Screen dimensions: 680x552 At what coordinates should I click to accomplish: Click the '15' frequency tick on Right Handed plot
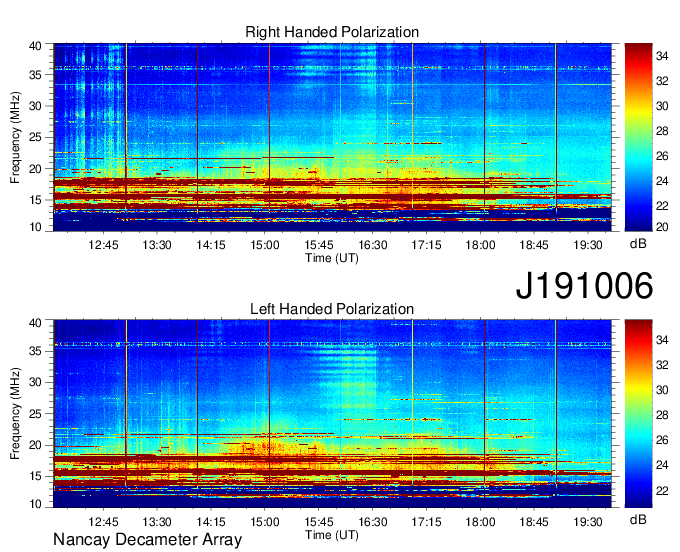pos(35,200)
